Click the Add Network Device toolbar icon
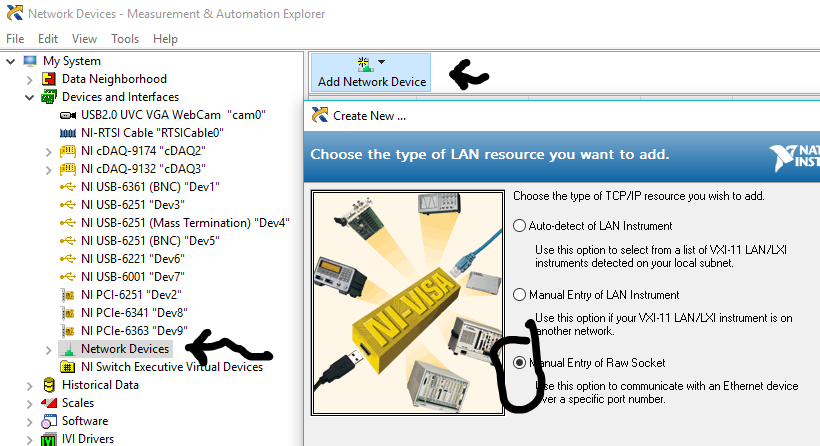820x446 pixels. pos(365,64)
